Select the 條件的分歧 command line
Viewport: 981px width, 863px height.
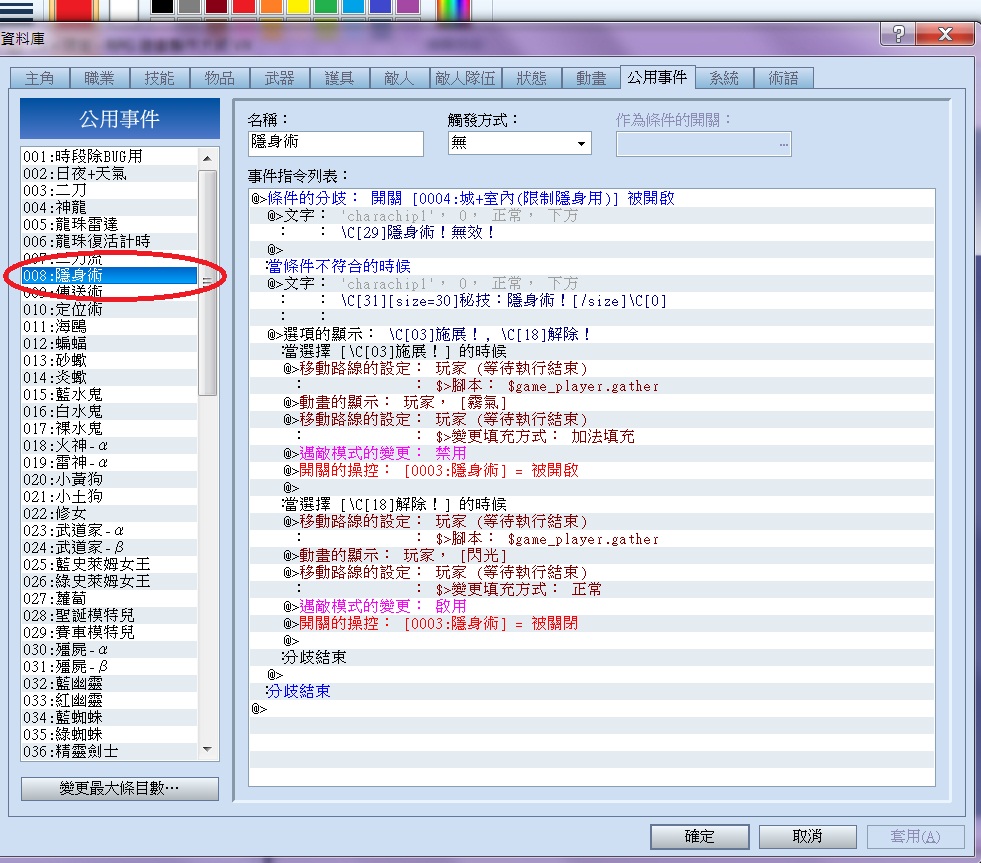coord(592,198)
